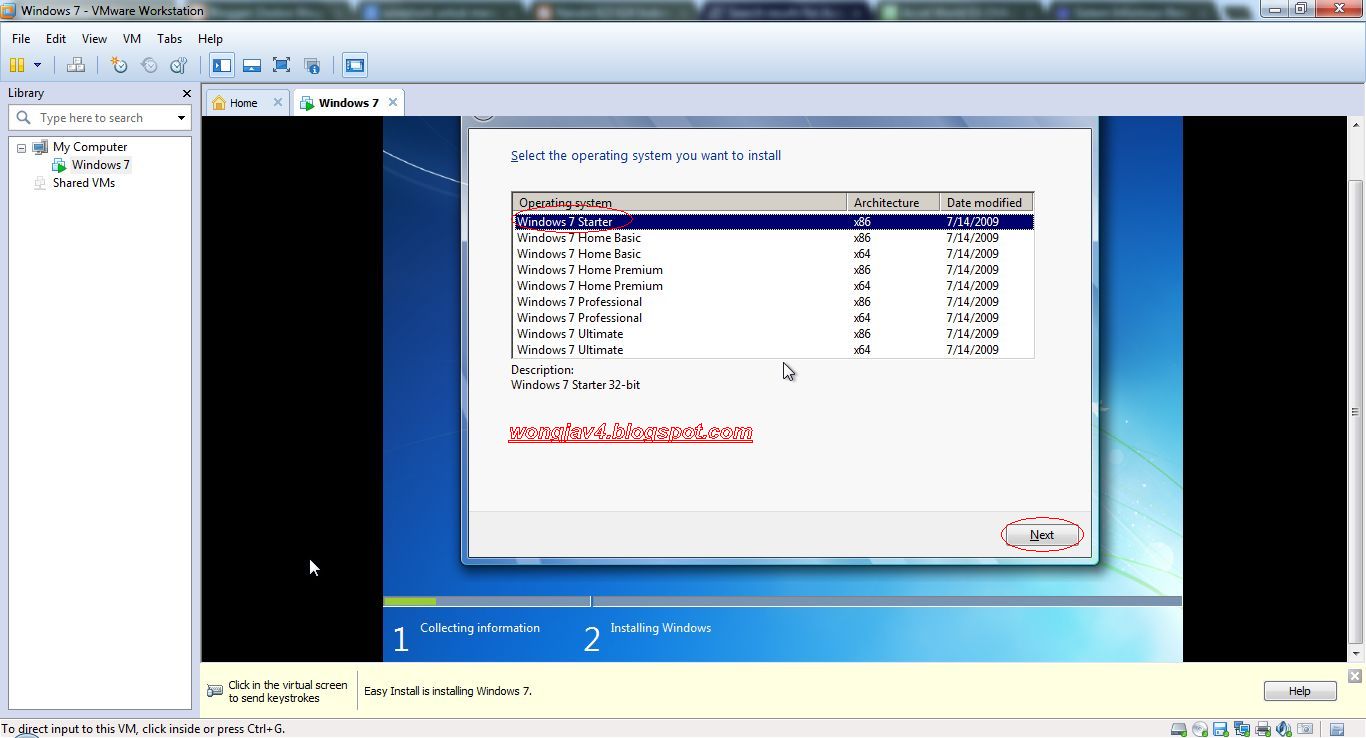Select the Windows 7 Starter x86 row
The width and height of the screenshot is (1366, 738).
pos(773,222)
